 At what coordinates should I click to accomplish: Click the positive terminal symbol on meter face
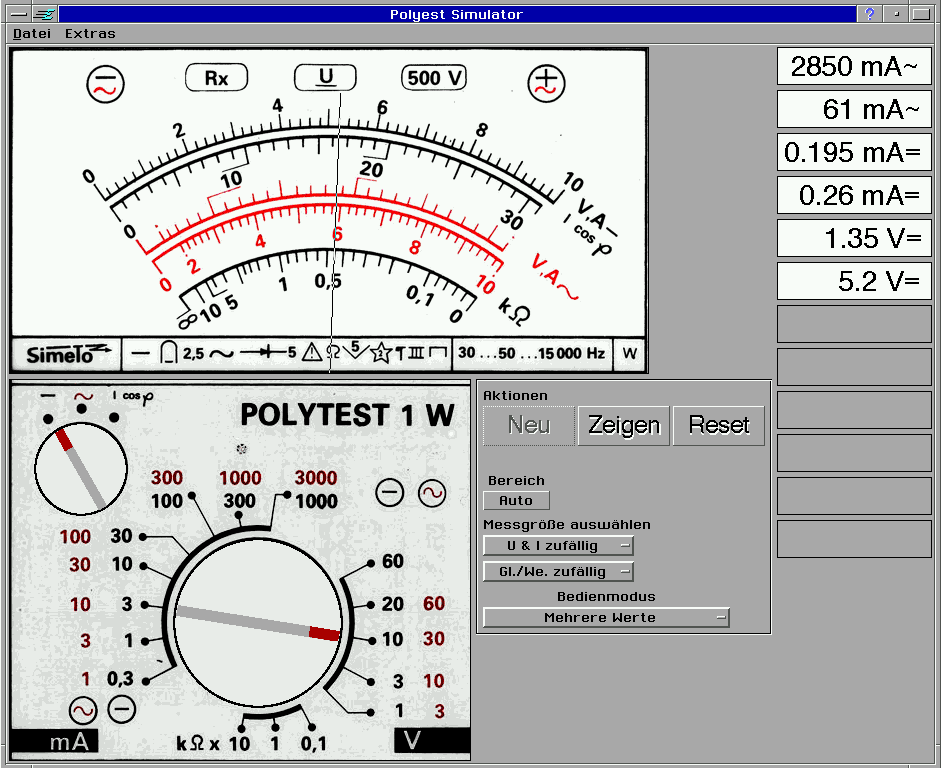pos(547,83)
